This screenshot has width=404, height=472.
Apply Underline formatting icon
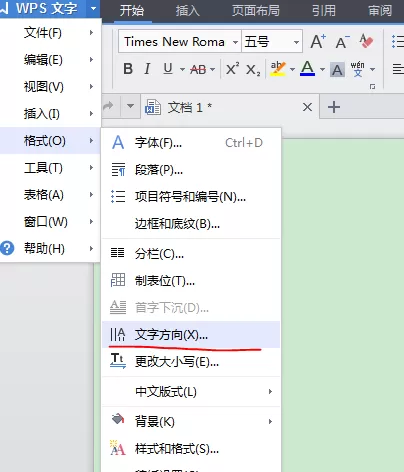[x=168, y=69]
